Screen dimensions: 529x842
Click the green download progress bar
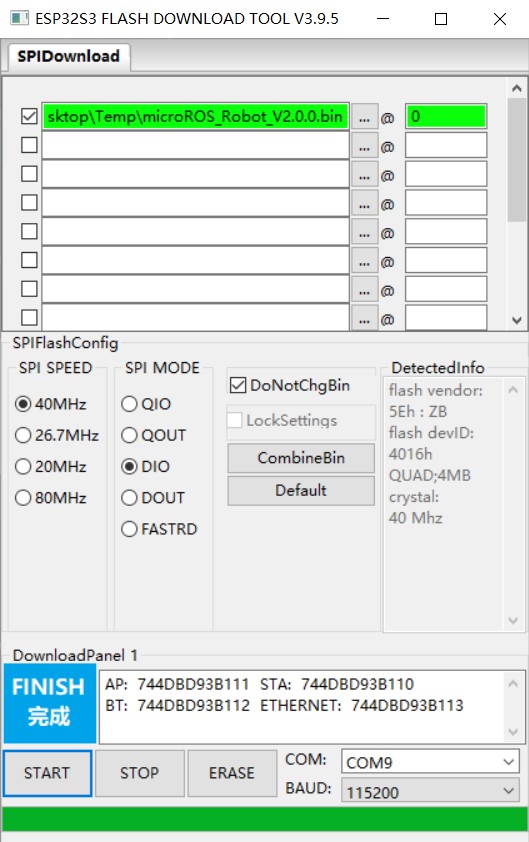[x=264, y=820]
